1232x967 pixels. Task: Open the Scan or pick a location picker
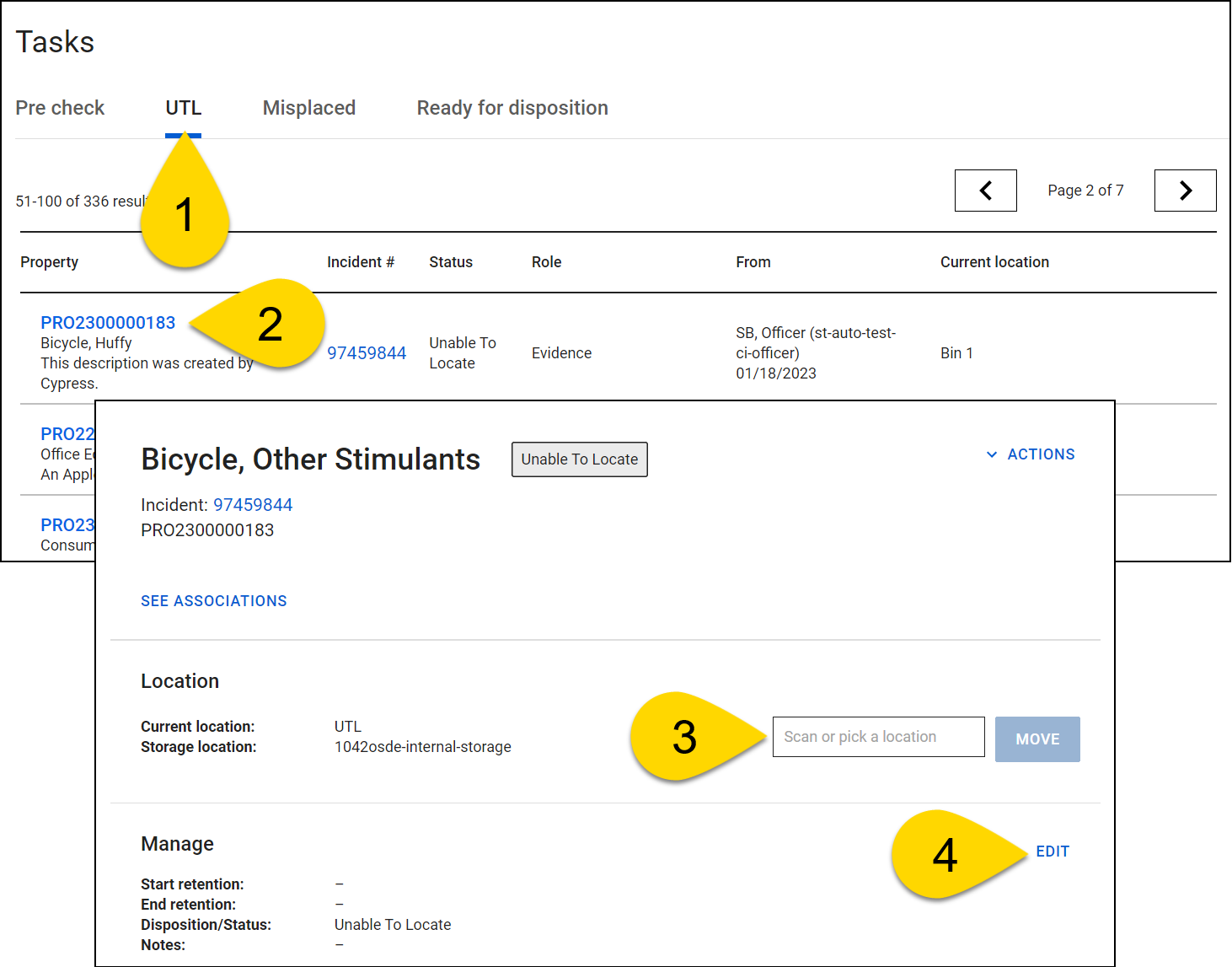coord(878,737)
